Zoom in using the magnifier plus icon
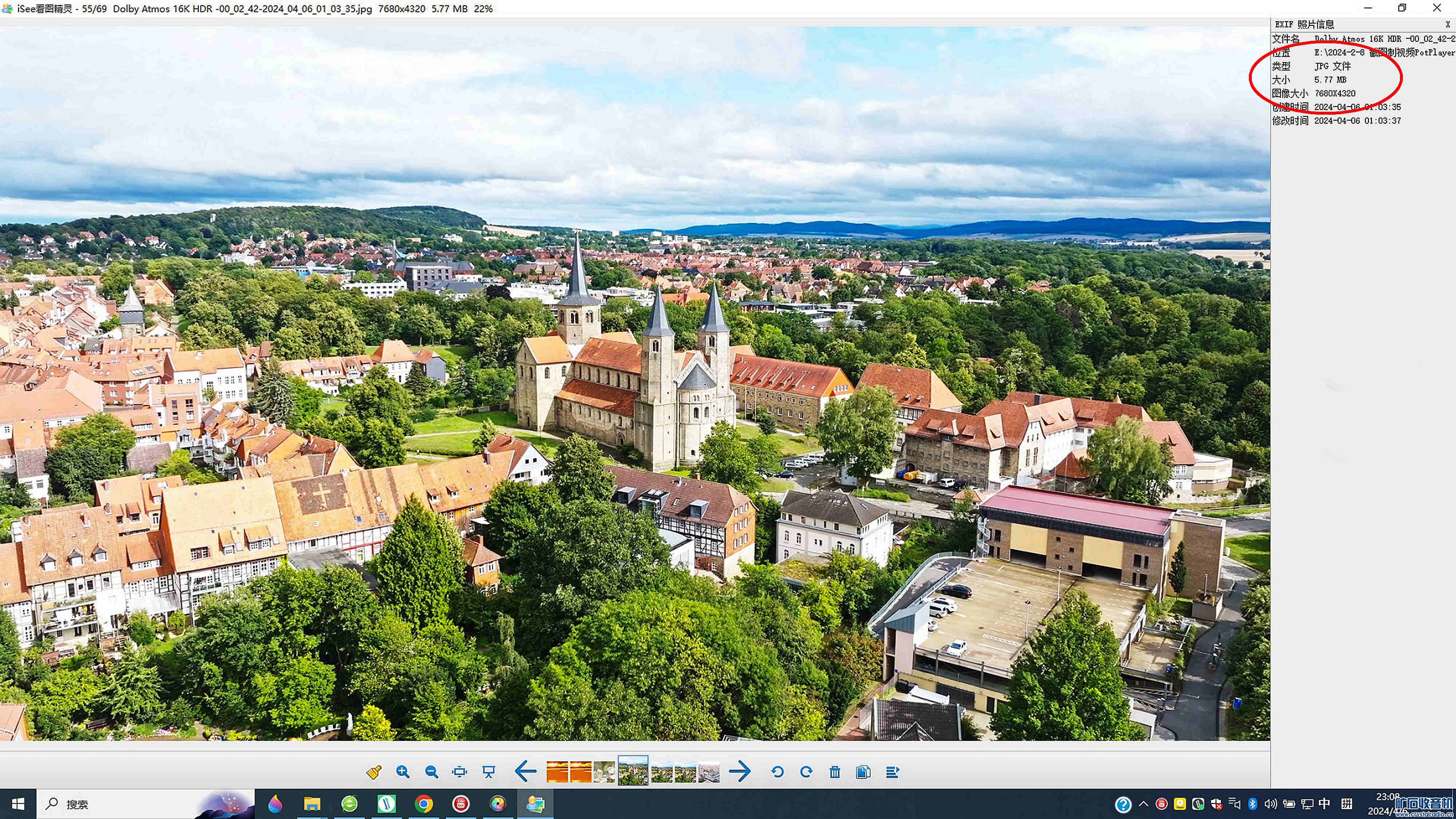Viewport: 1456px width, 819px height. (403, 772)
